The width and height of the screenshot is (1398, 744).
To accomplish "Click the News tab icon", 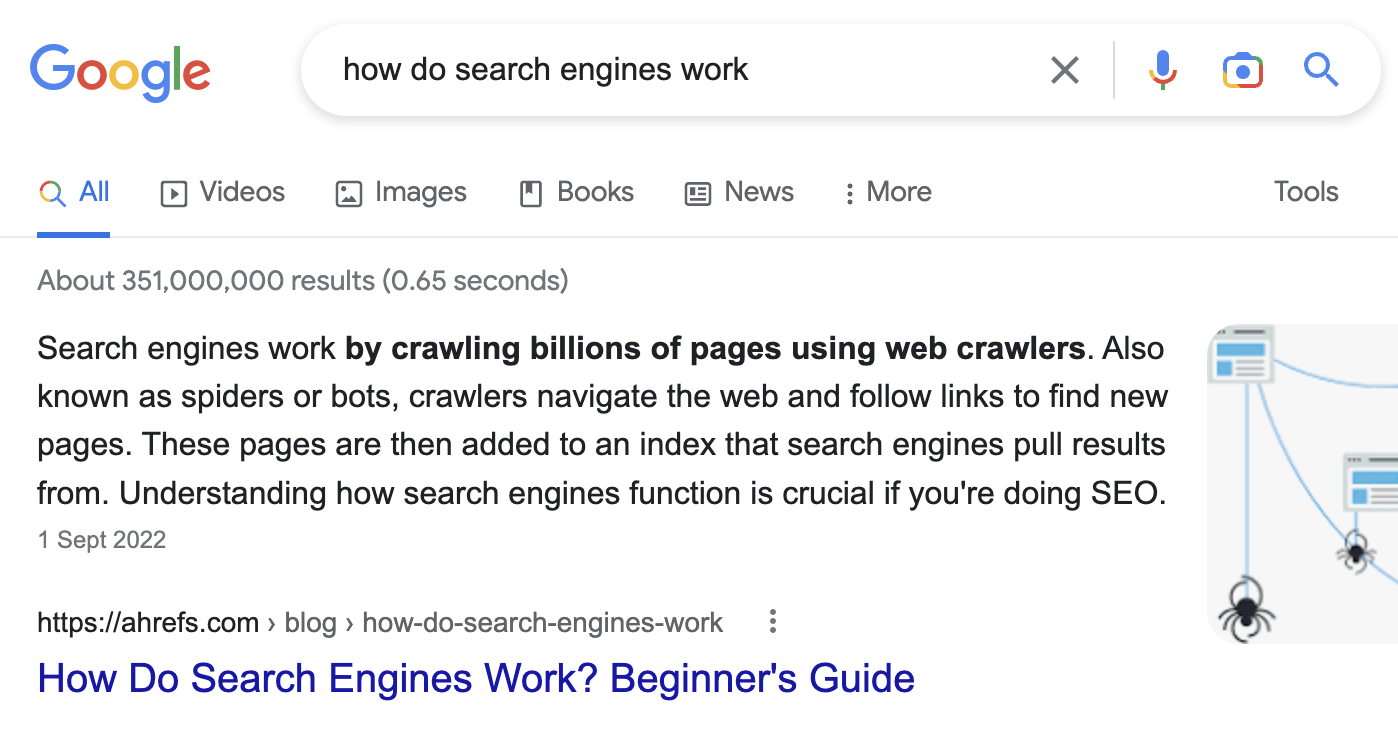I will [x=696, y=192].
